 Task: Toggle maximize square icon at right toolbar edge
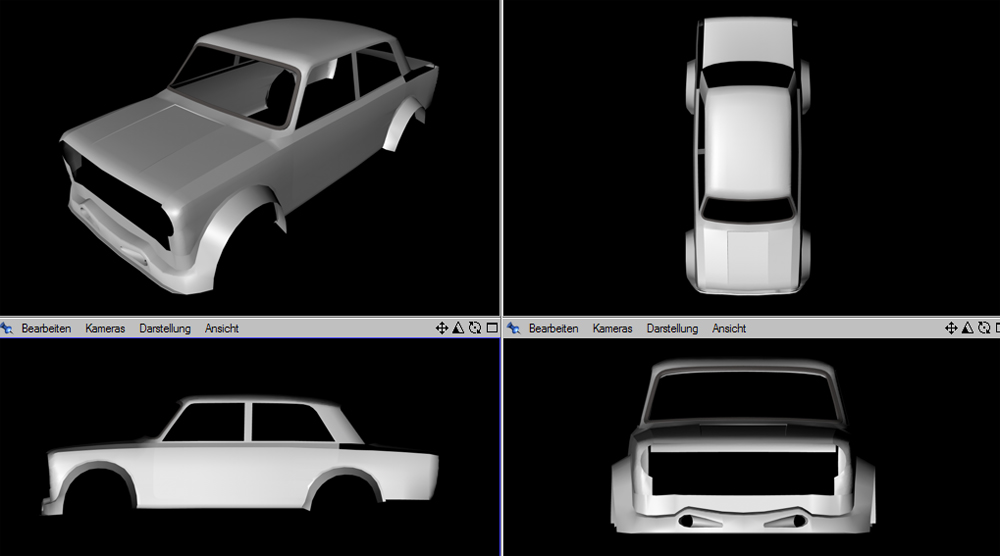coord(996,328)
